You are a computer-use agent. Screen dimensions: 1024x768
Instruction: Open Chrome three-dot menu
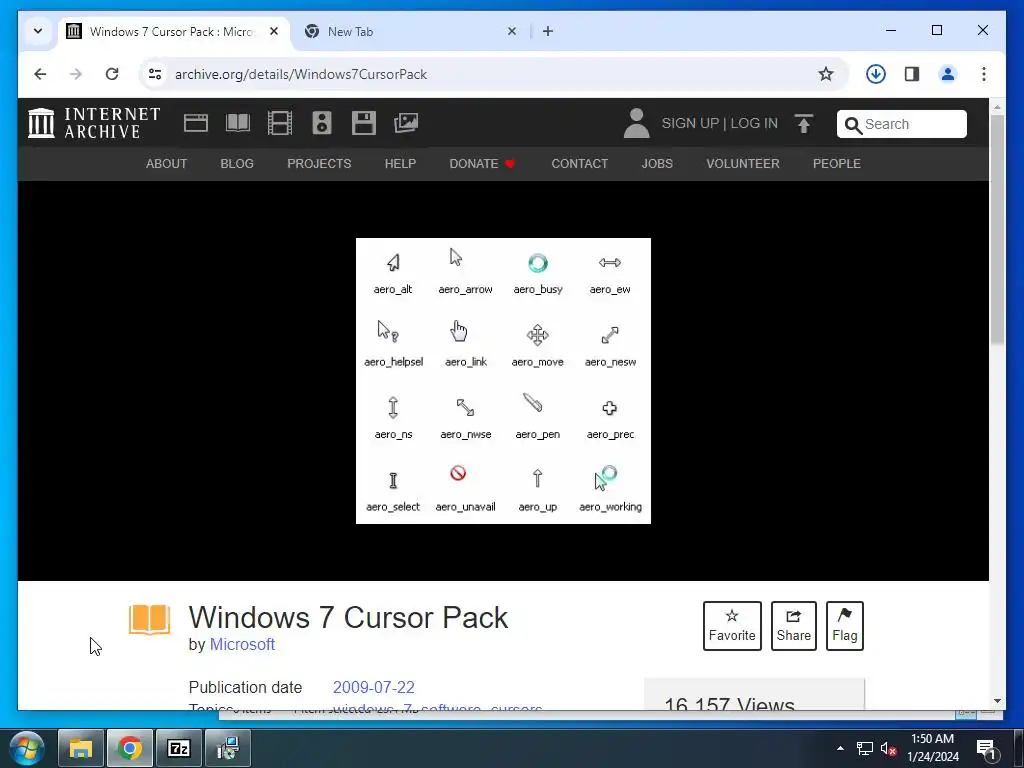984,74
